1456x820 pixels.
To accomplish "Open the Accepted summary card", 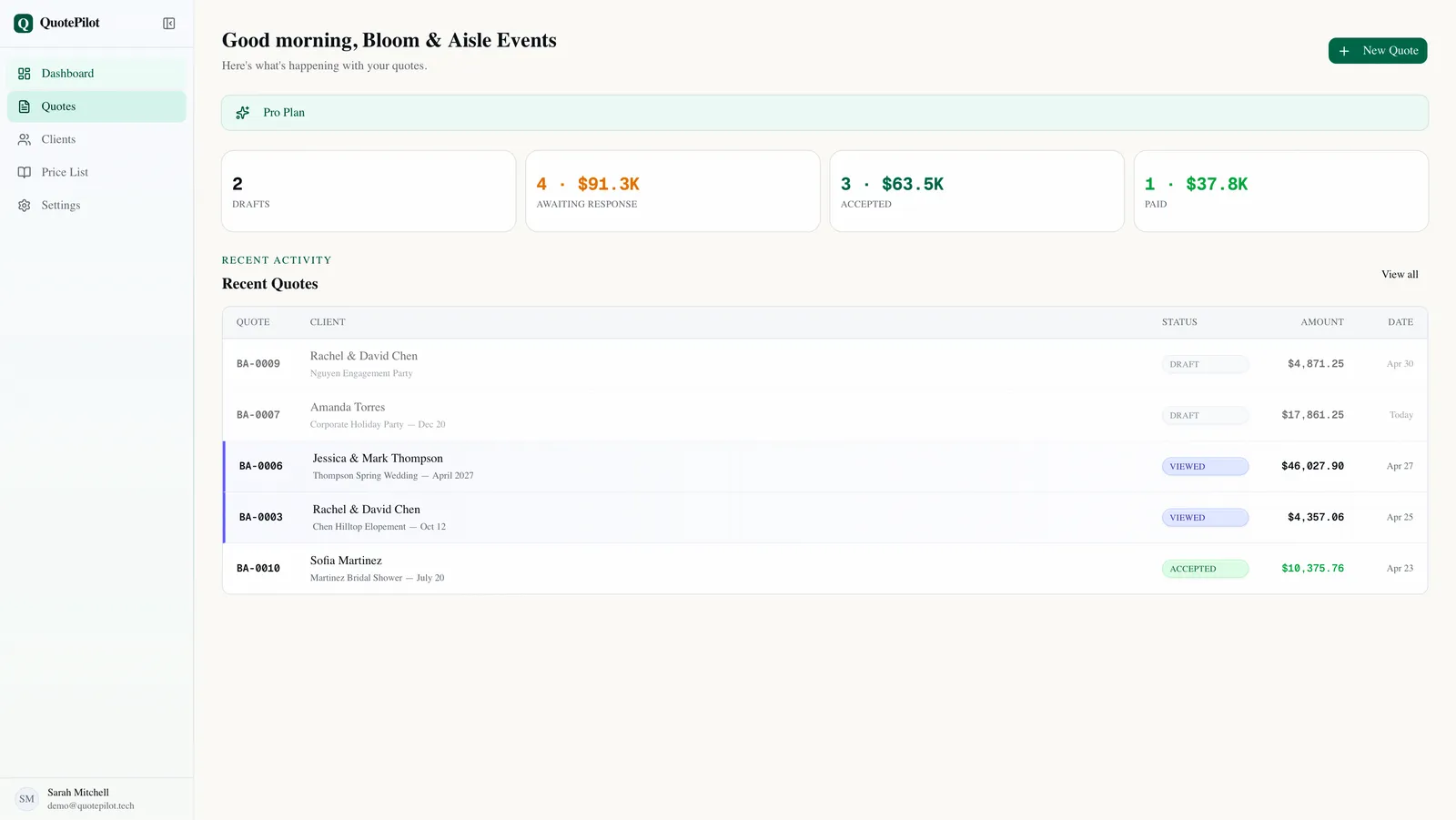I will [x=976, y=191].
